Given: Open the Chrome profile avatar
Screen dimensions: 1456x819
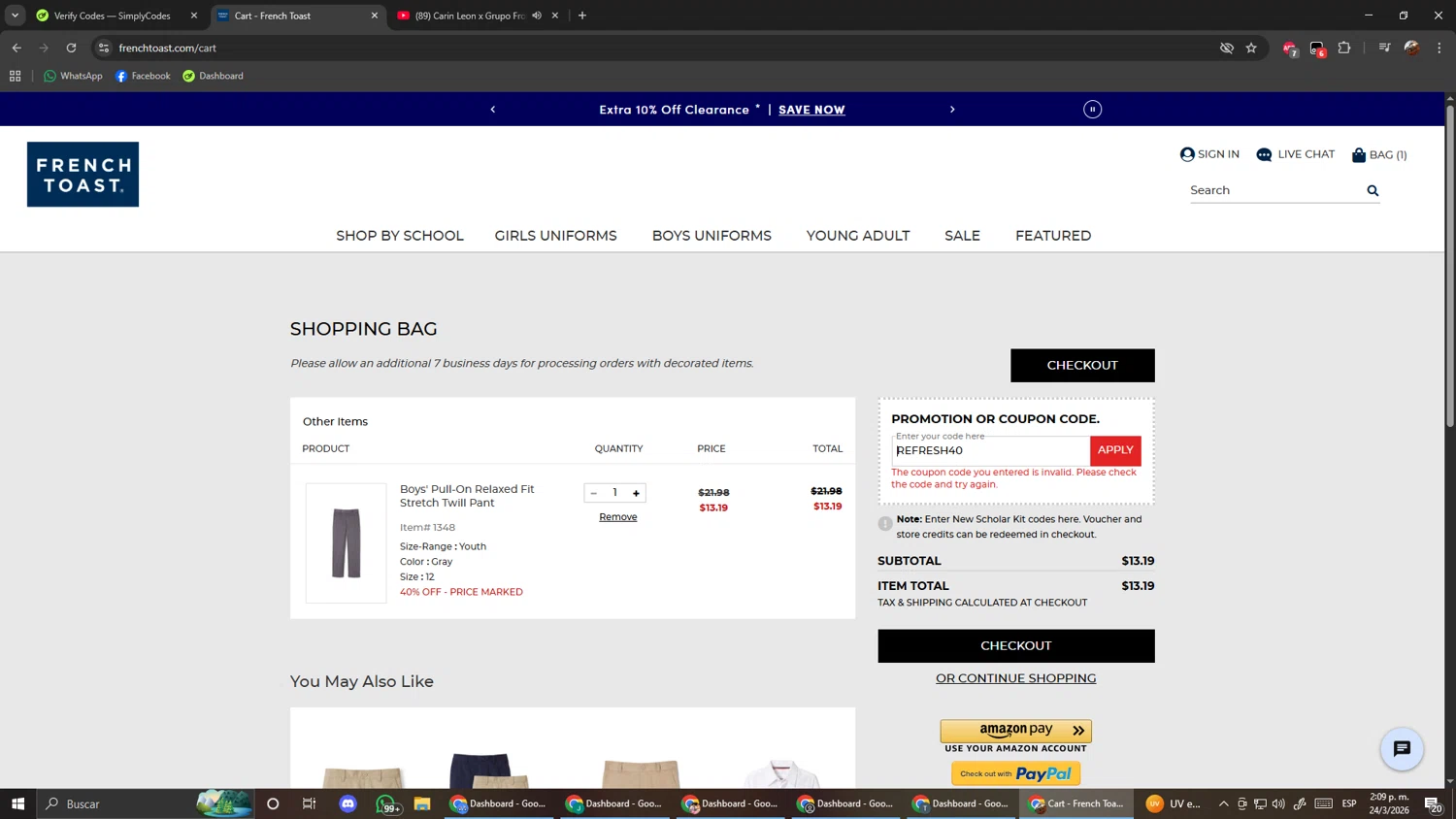Looking at the screenshot, I should (x=1412, y=48).
